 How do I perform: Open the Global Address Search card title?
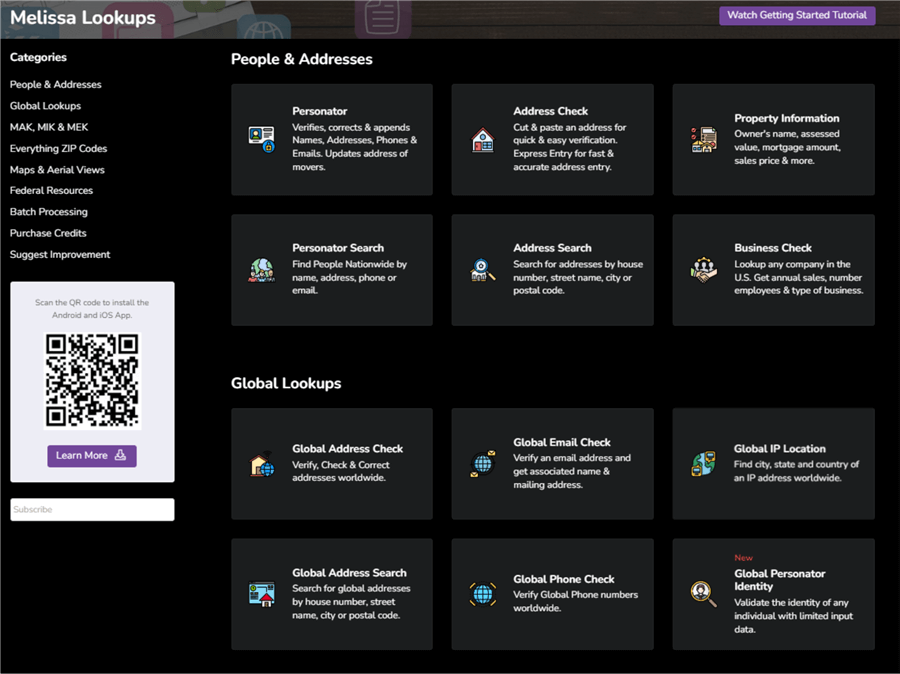pyautogui.click(x=349, y=572)
